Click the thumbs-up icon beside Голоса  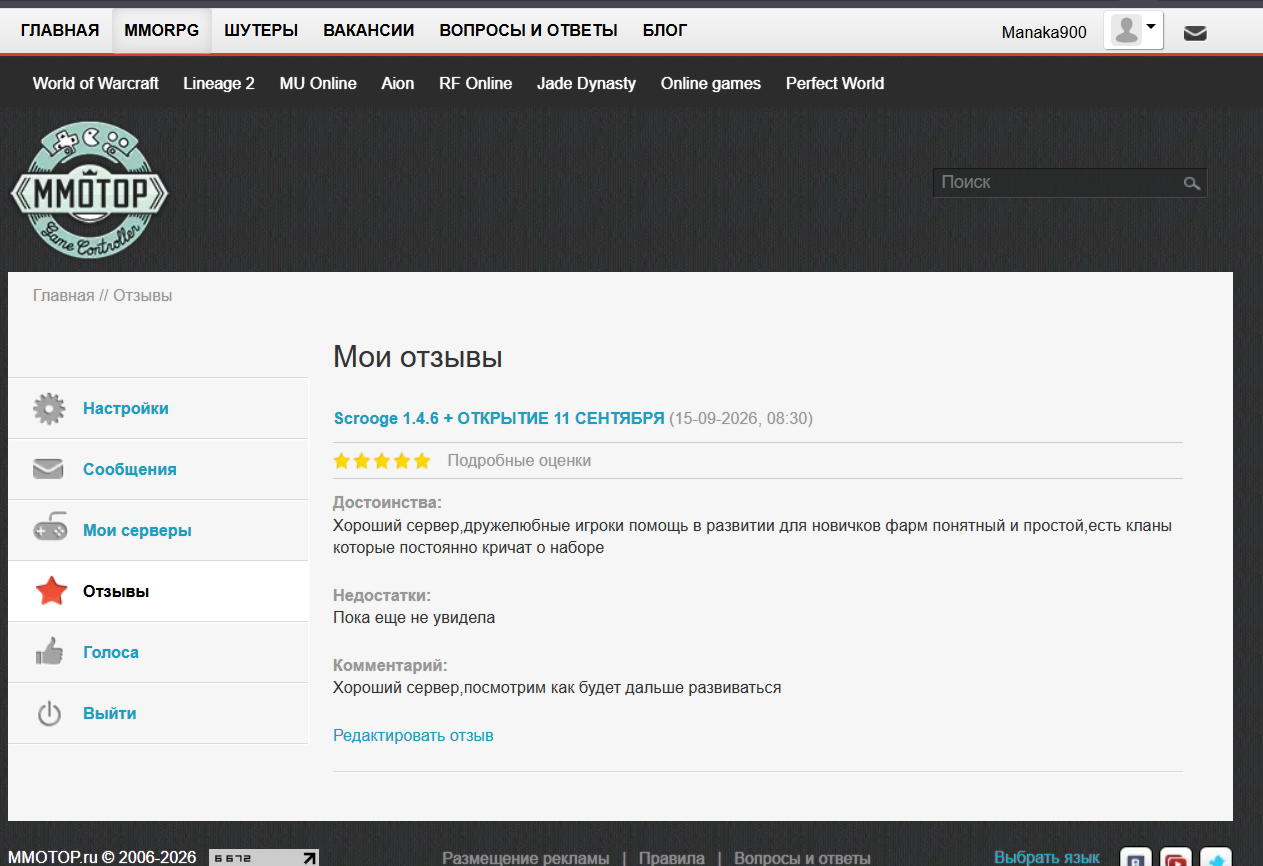[x=49, y=652]
